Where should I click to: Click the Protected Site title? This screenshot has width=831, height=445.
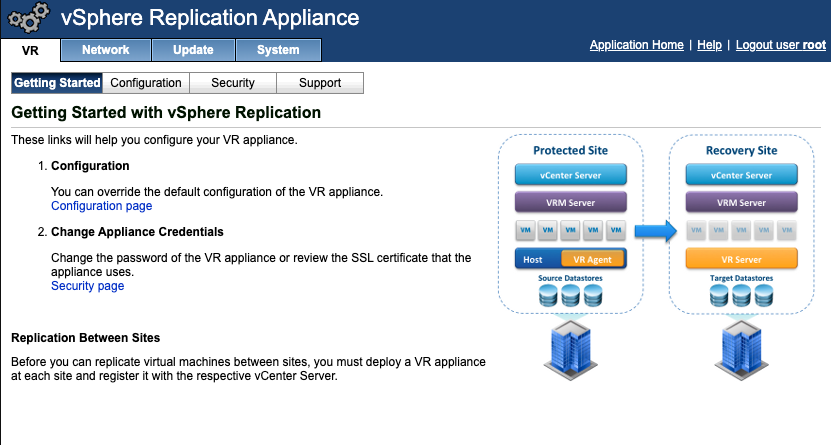(x=570, y=150)
